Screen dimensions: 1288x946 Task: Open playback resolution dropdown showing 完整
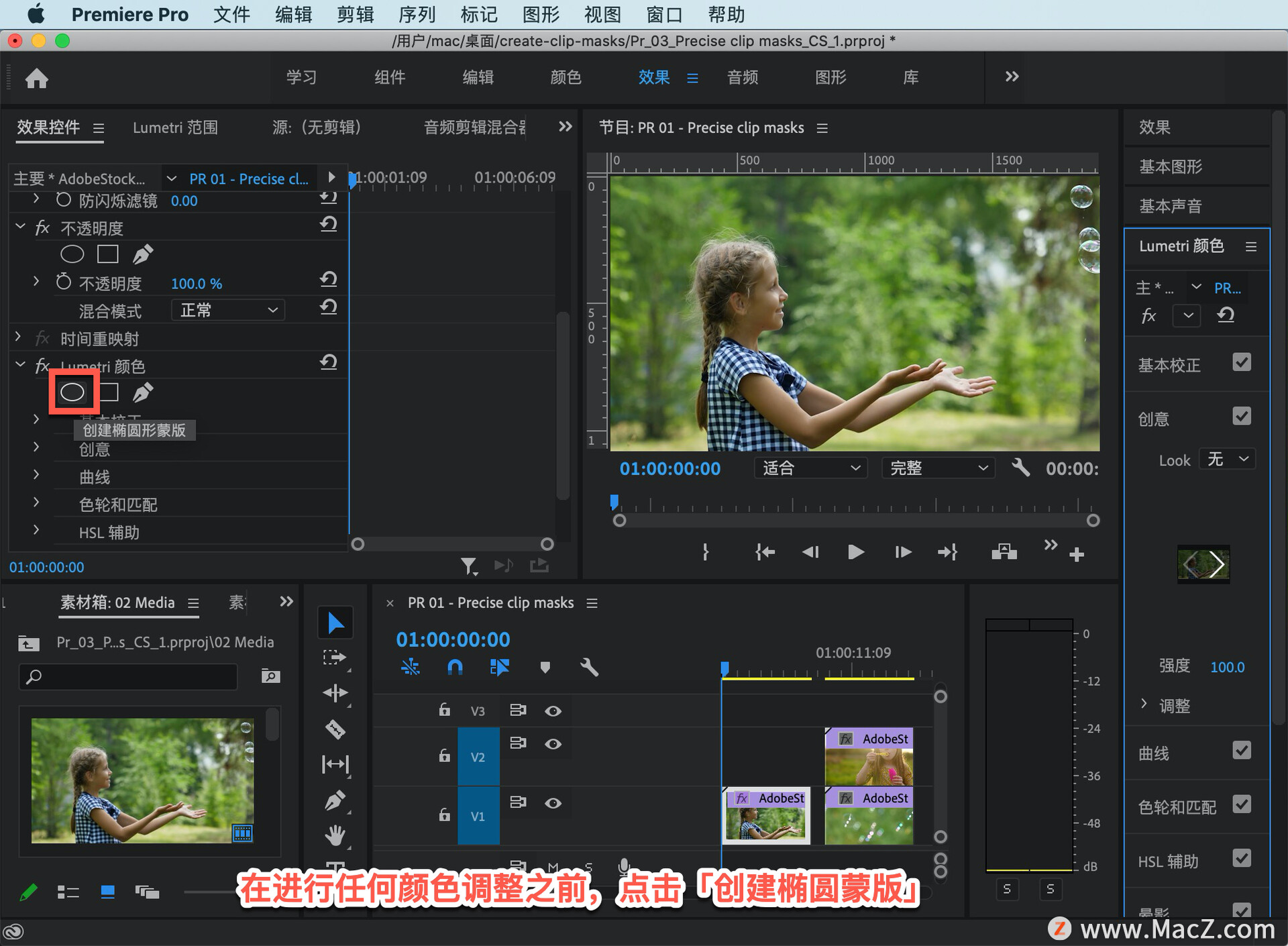coord(938,468)
